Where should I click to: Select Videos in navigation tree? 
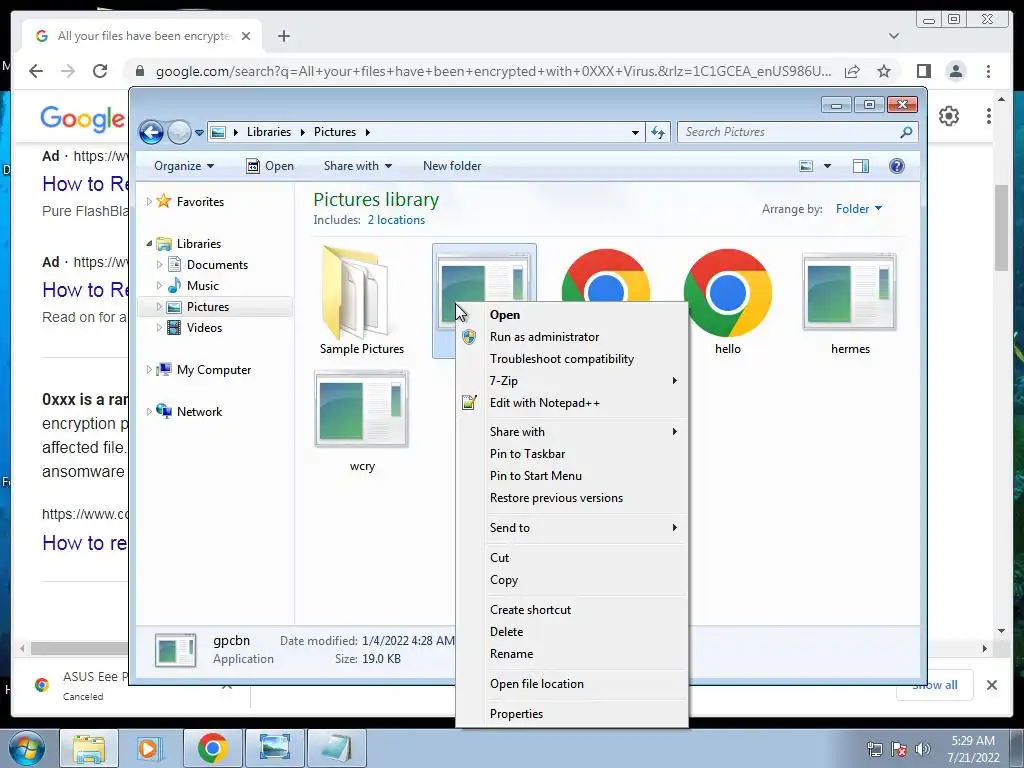pyautogui.click(x=204, y=328)
